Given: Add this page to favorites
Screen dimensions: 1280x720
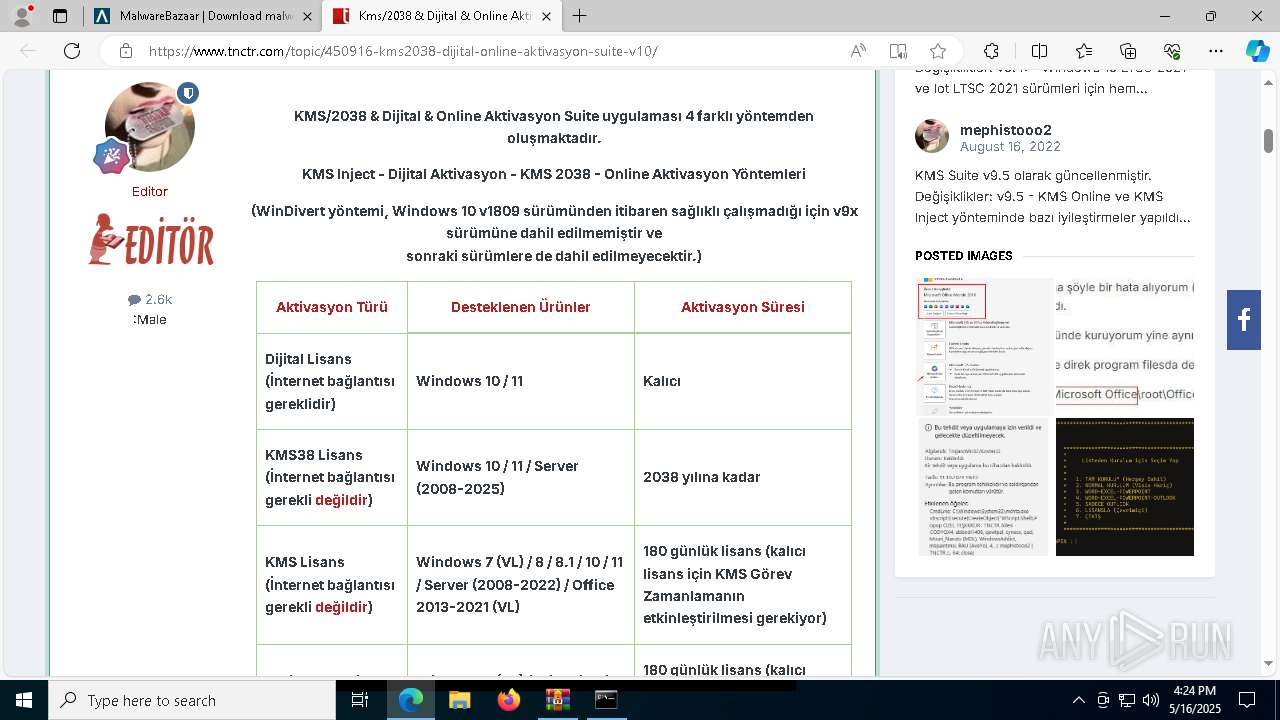Looking at the screenshot, I should tap(938, 51).
